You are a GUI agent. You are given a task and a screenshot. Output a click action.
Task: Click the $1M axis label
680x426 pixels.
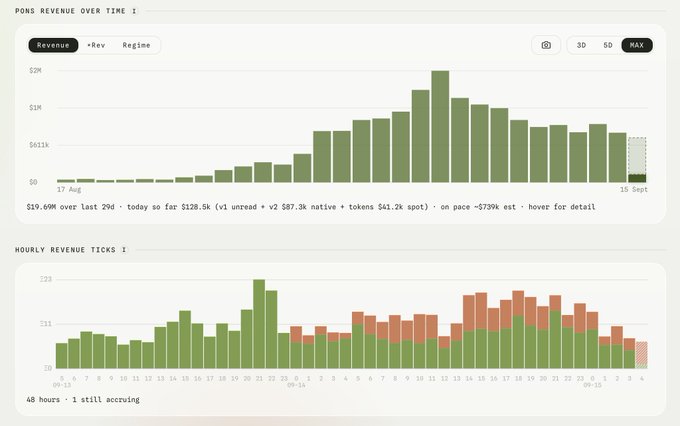point(35,108)
